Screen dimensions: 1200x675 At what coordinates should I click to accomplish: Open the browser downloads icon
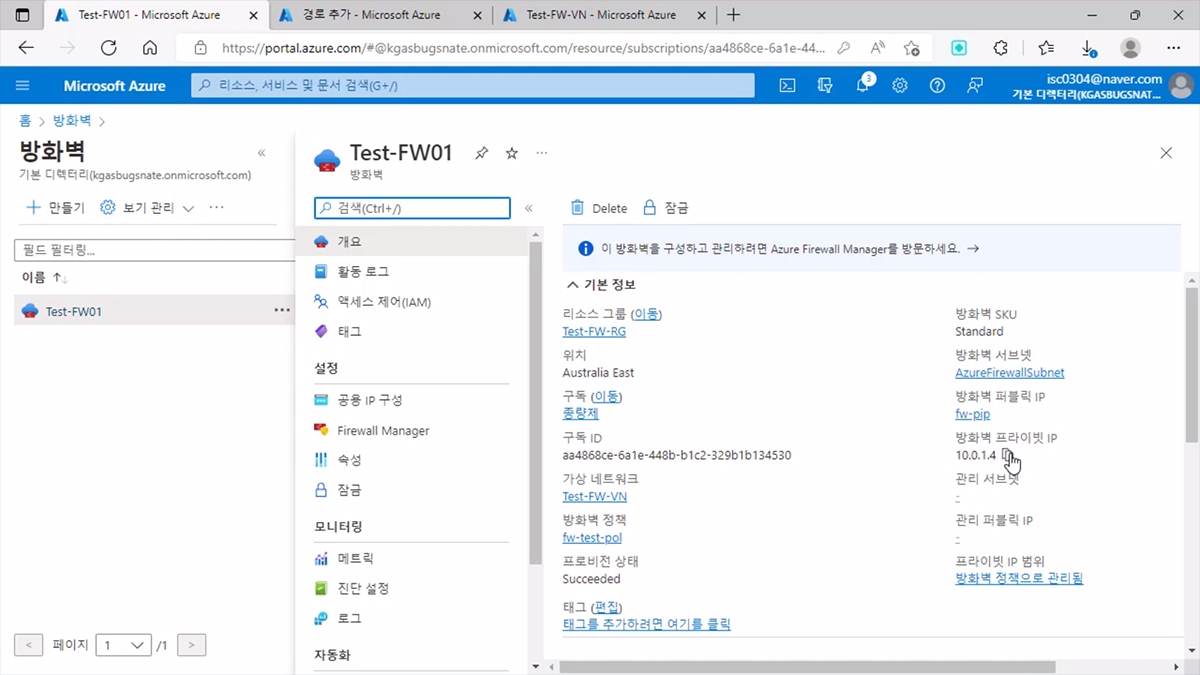click(x=1089, y=48)
